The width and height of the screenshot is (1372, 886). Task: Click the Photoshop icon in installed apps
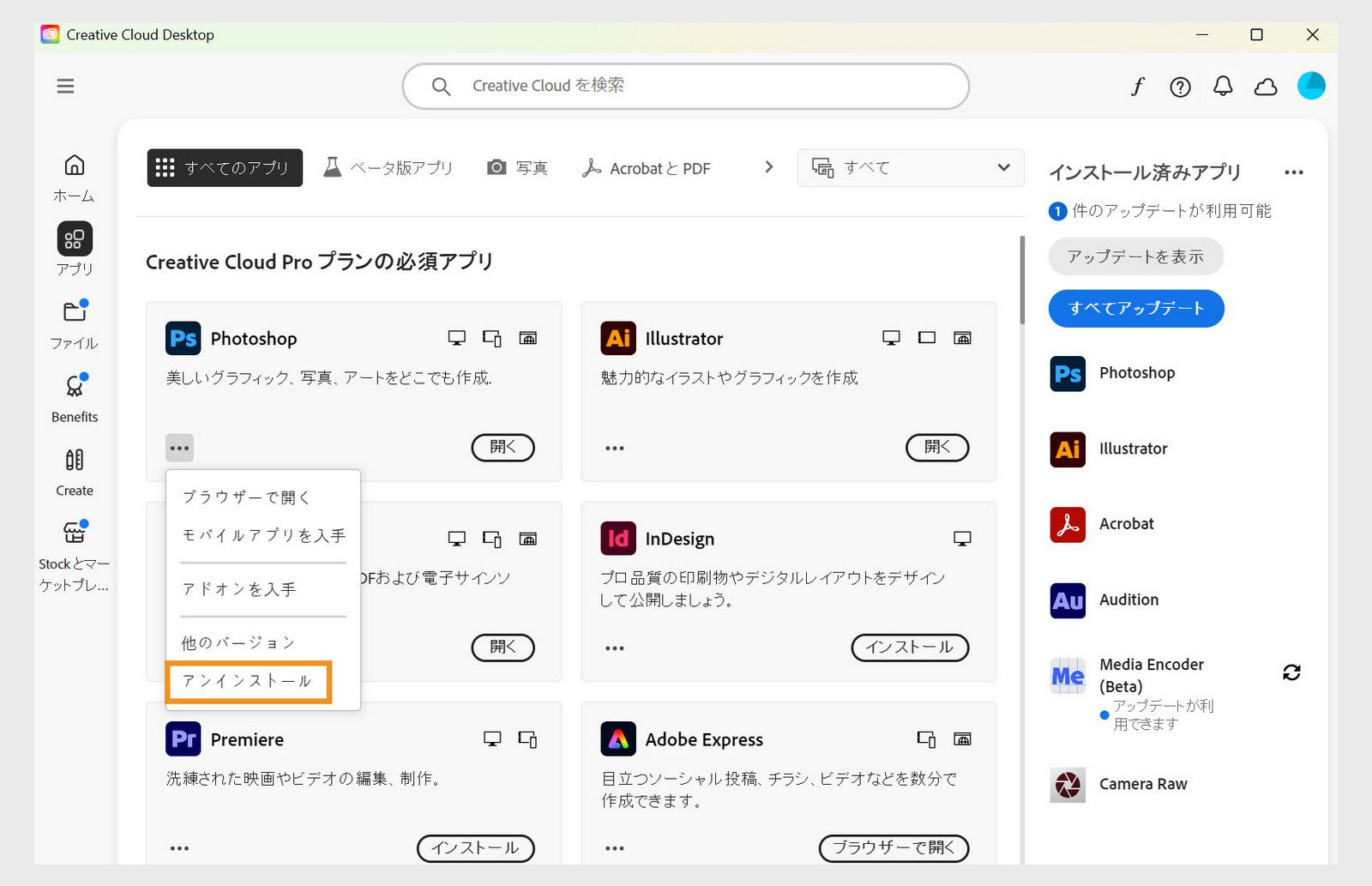[x=1066, y=374]
